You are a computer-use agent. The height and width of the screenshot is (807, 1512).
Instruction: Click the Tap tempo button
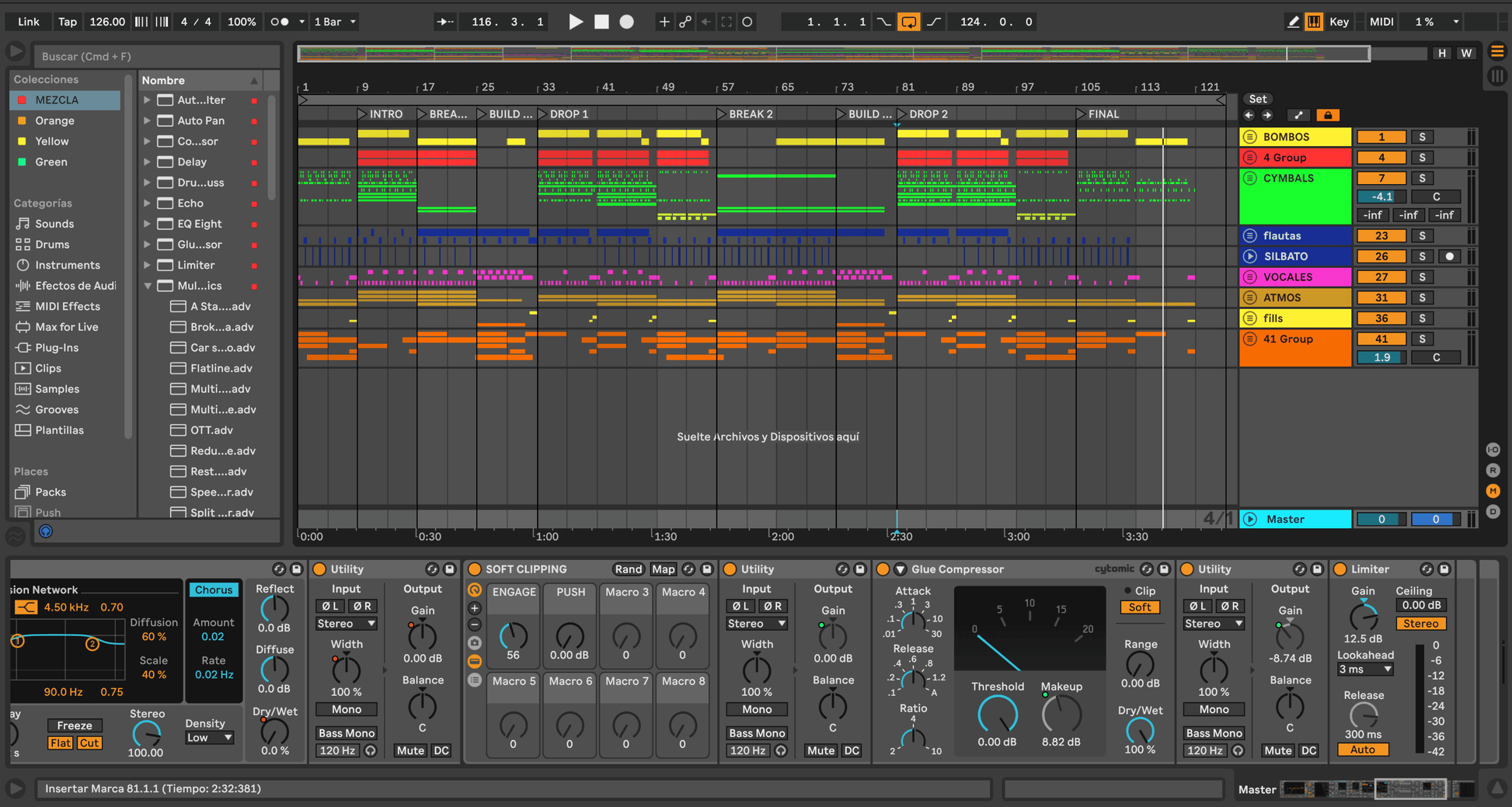[x=68, y=22]
